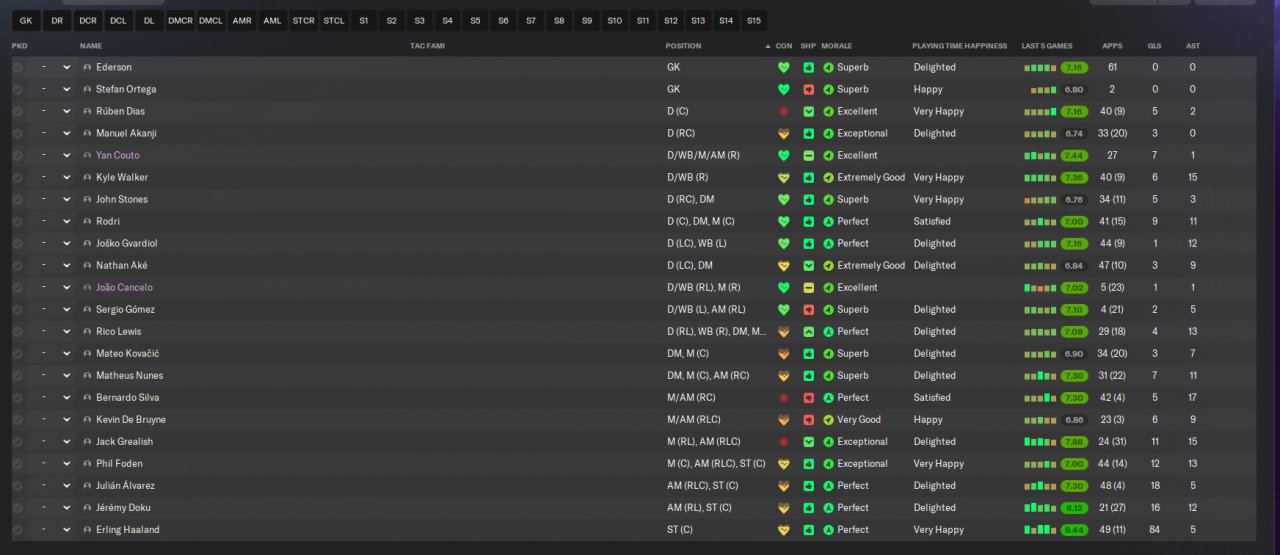Select the DMCL position tab
The image size is (1280, 555).
point(211,20)
